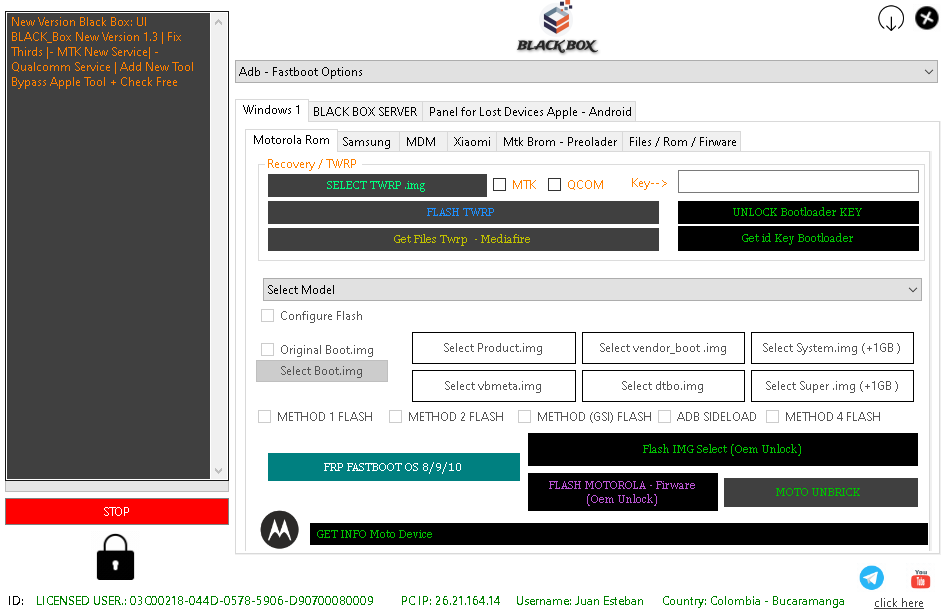Click the Select vendor_boot .img button

tap(663, 348)
